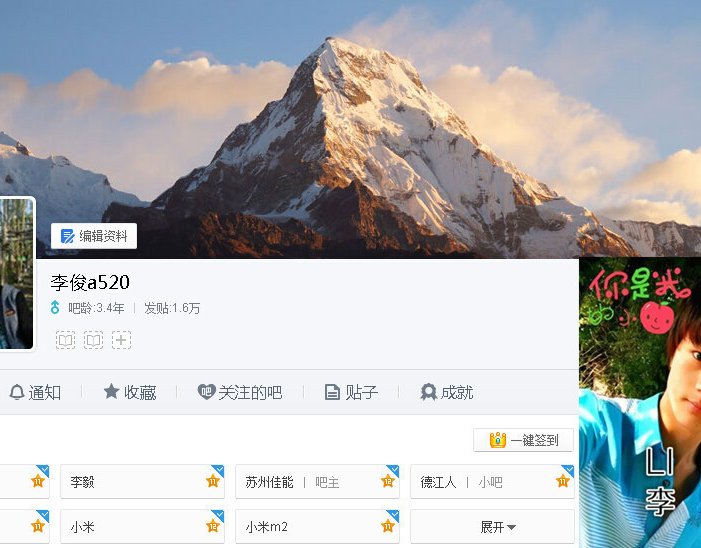Open the 收藏 favorites tab
Viewport: 701px width, 548px height.
[x=130, y=392]
